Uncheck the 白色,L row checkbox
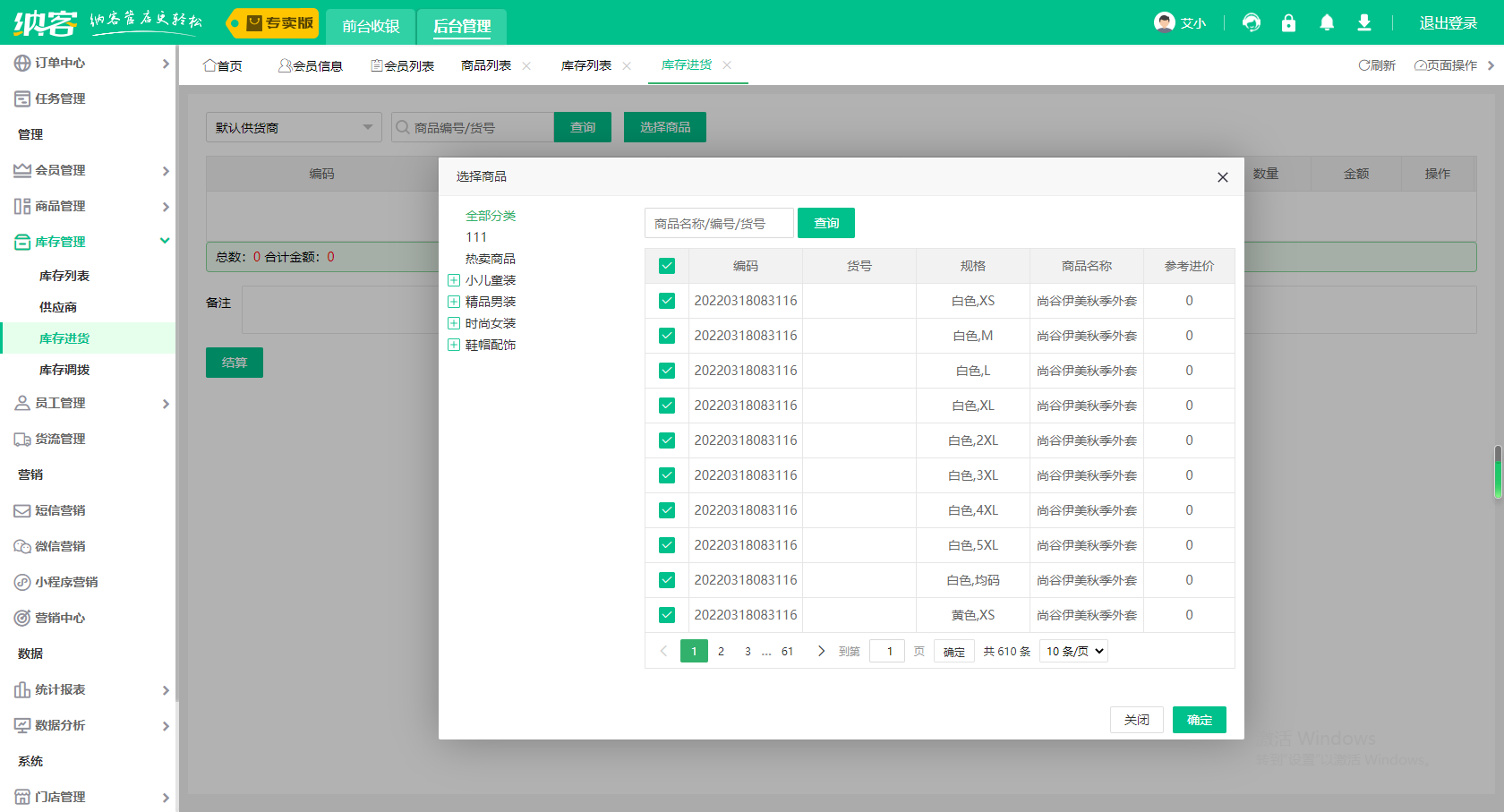 point(667,371)
